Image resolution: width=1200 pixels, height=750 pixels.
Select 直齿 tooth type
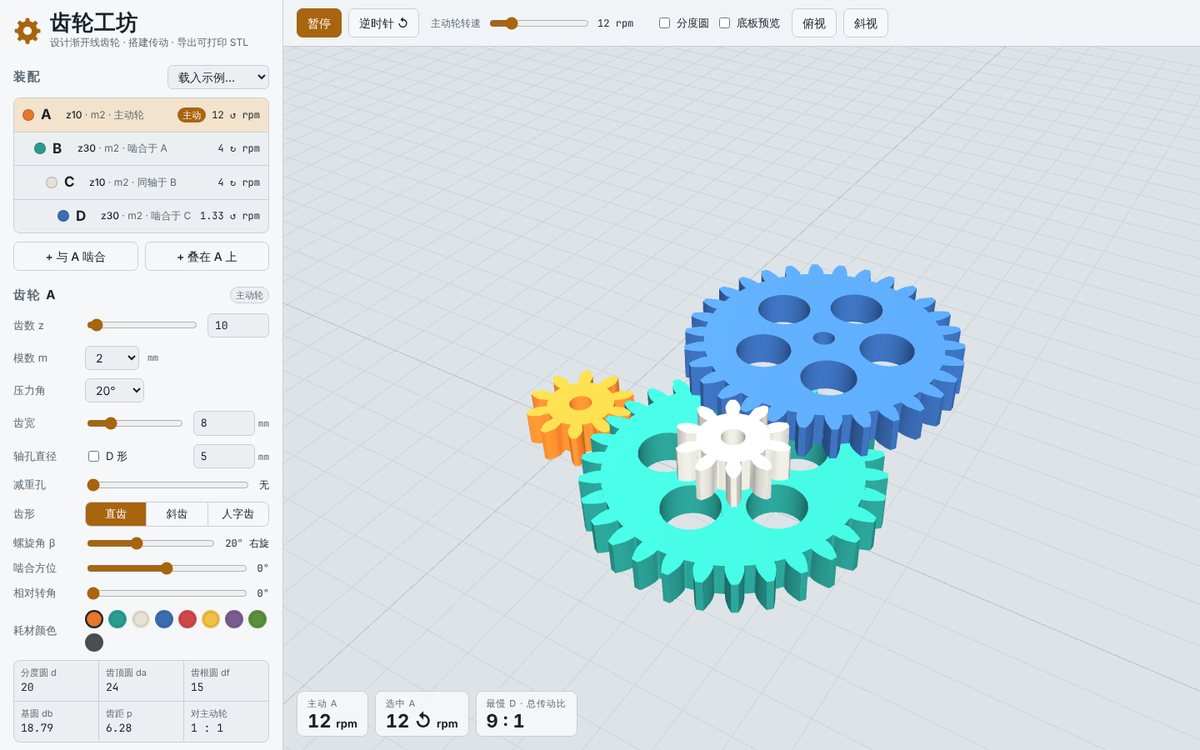(116, 514)
